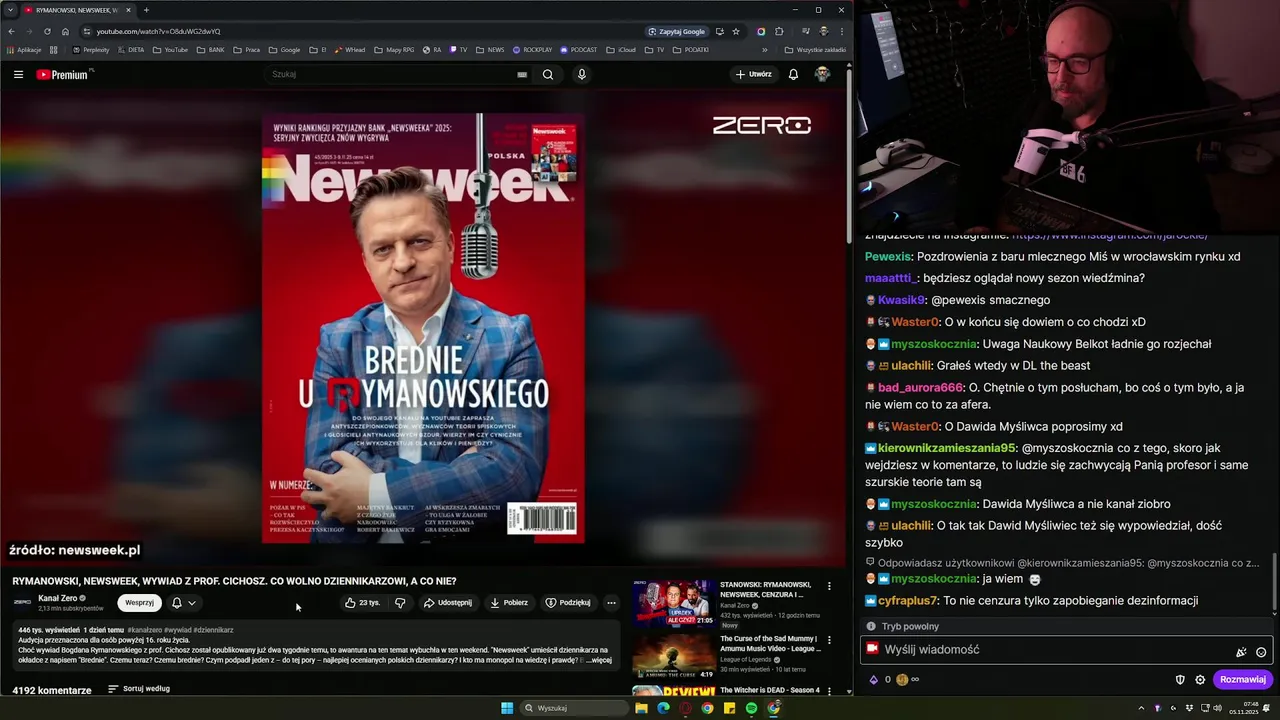Open moderator shield icon in chat
The image size is (1280, 720).
pyautogui.click(x=1180, y=680)
